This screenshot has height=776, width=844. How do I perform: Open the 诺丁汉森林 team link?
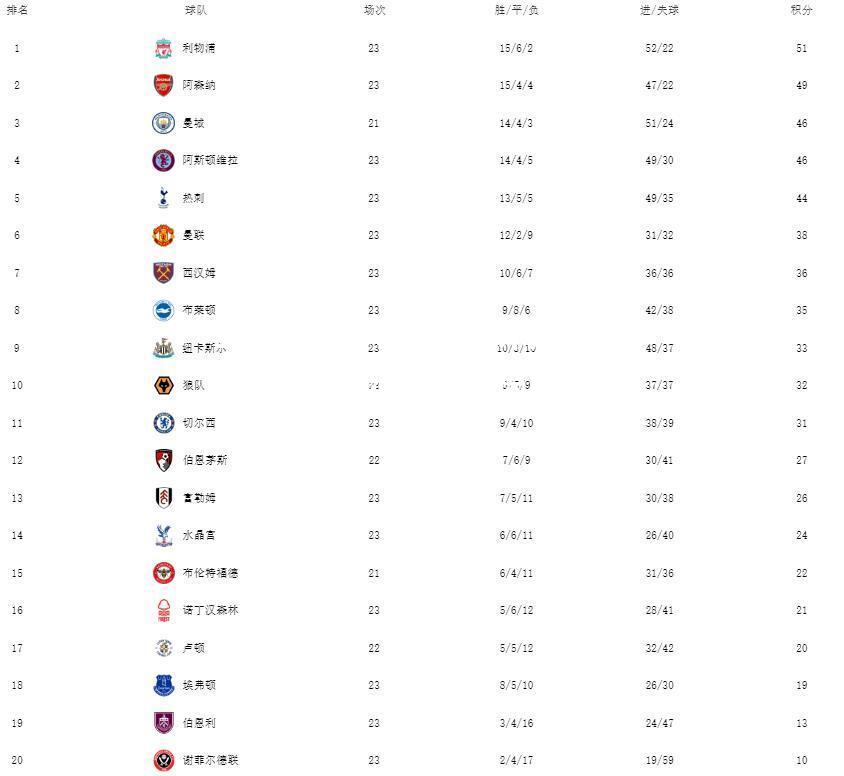(210, 610)
